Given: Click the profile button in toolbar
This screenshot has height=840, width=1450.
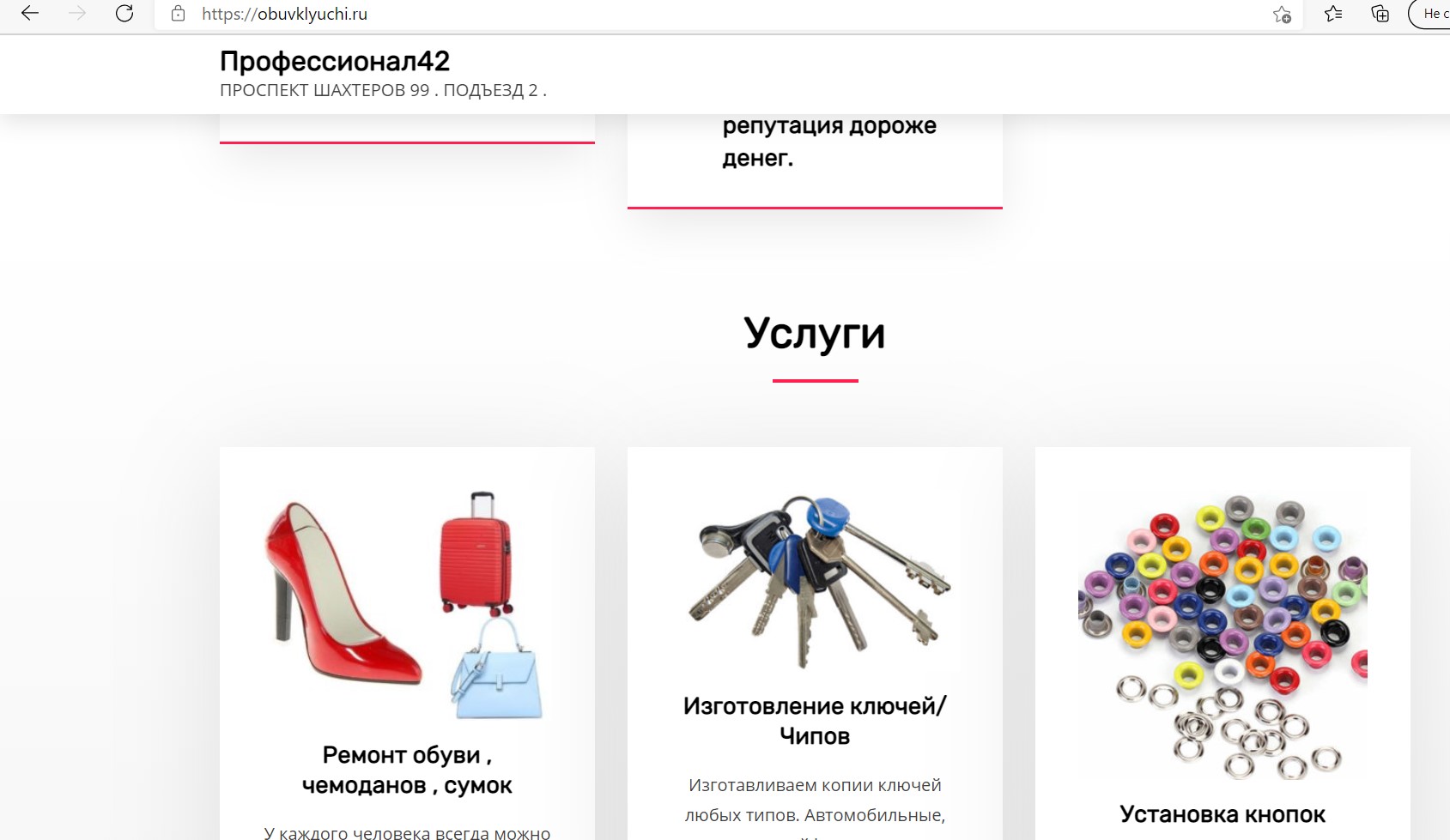Looking at the screenshot, I should pos(1430,14).
